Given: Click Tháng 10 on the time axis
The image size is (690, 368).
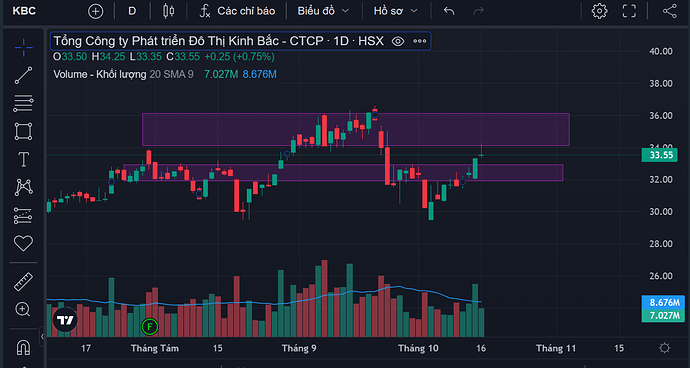Looking at the screenshot, I should 418,348.
